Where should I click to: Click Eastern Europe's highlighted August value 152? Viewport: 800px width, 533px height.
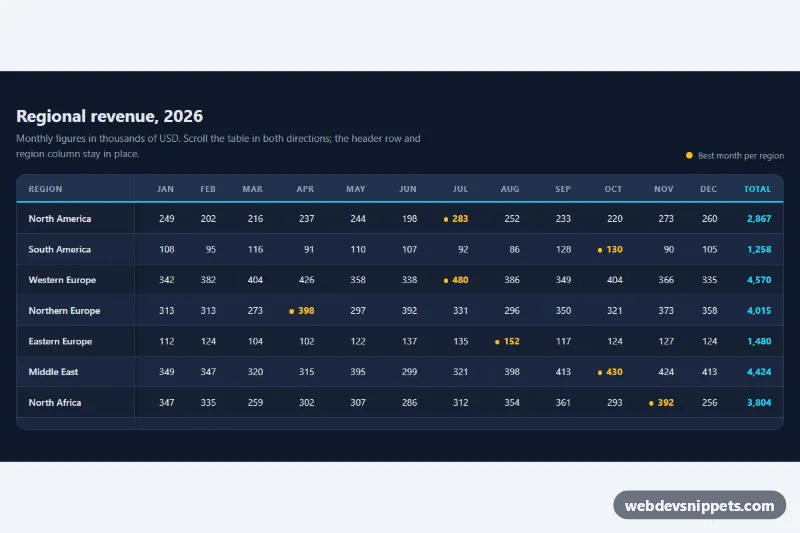point(512,341)
